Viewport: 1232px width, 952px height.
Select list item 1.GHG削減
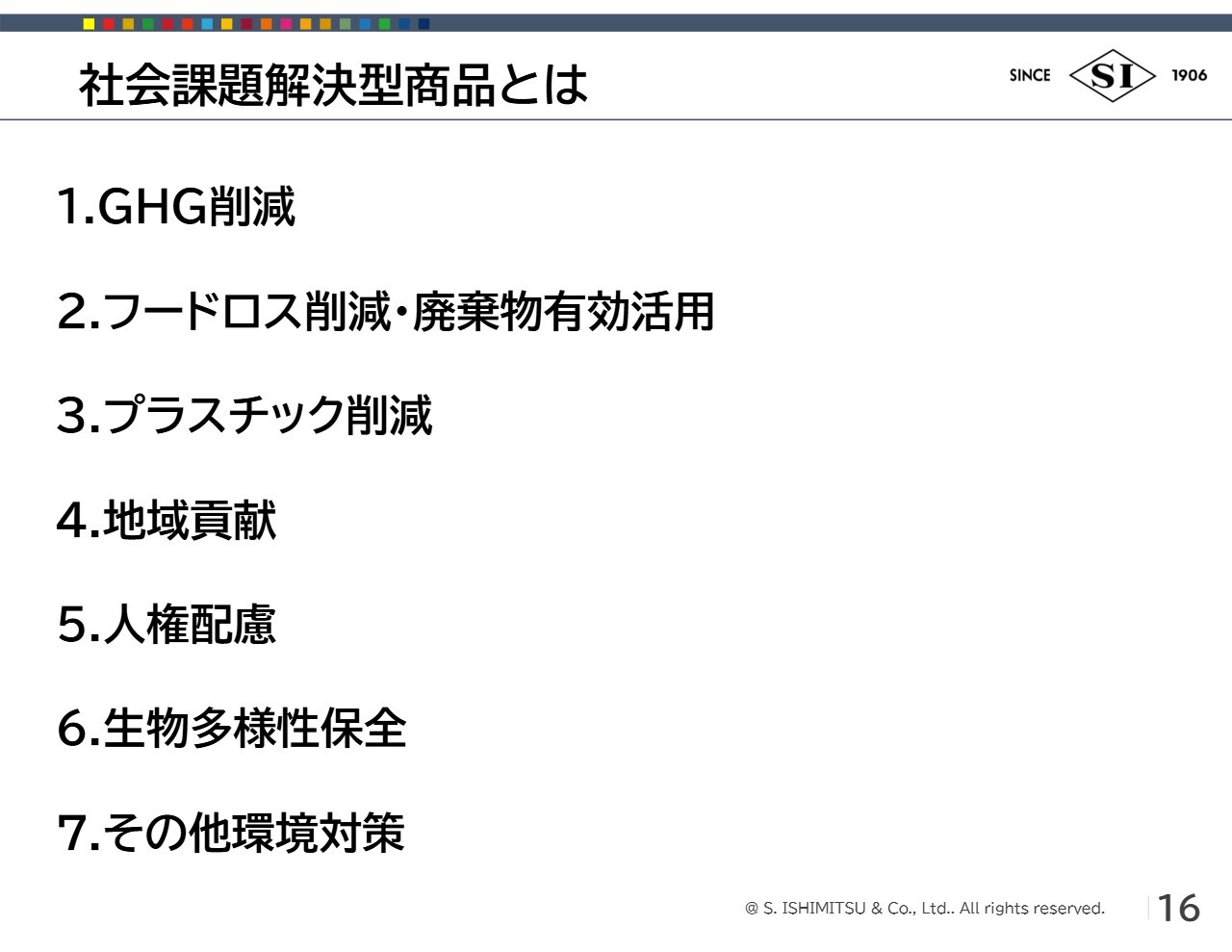176,206
